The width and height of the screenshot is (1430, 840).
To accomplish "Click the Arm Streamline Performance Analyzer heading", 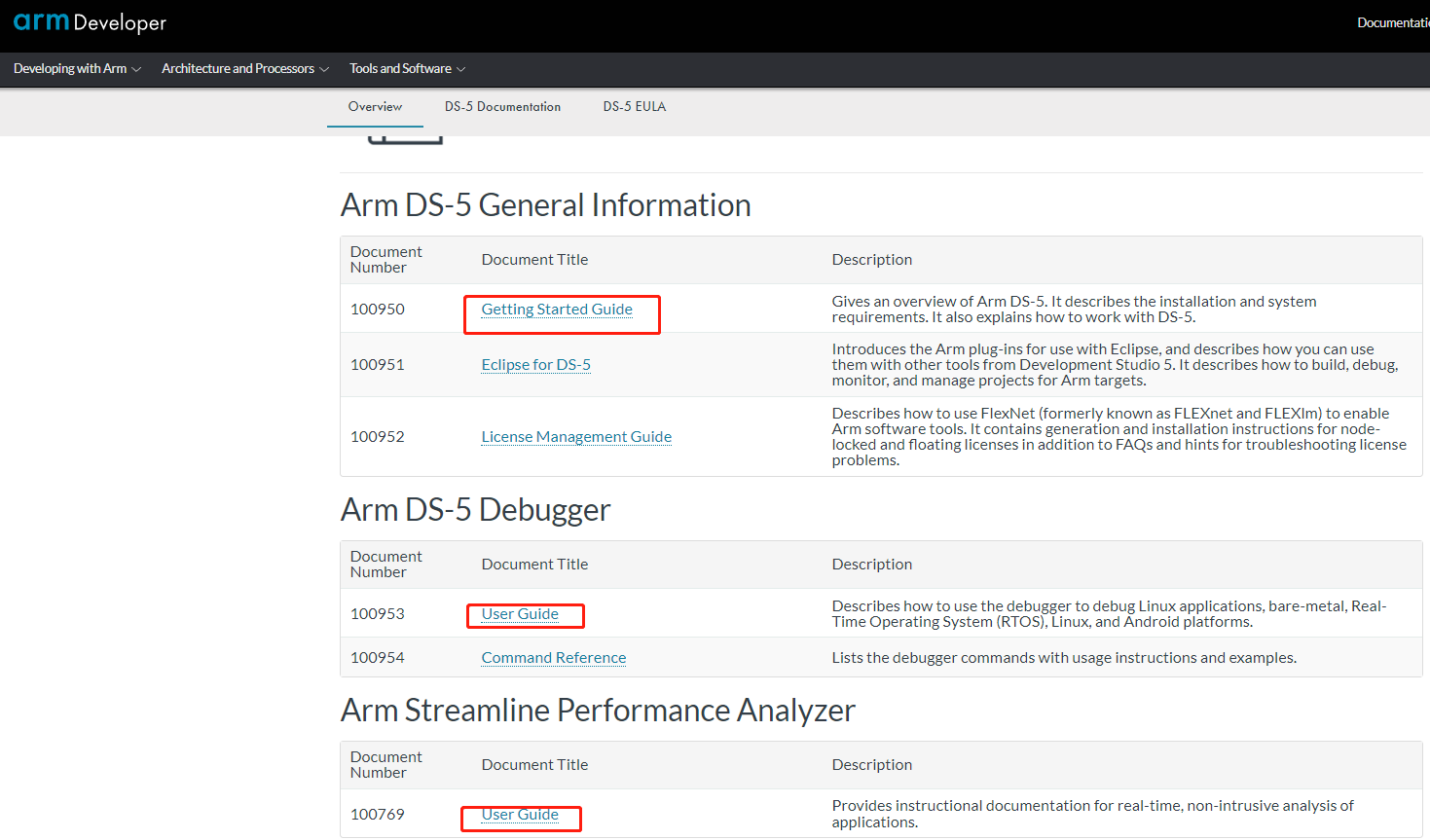I will [x=597, y=711].
